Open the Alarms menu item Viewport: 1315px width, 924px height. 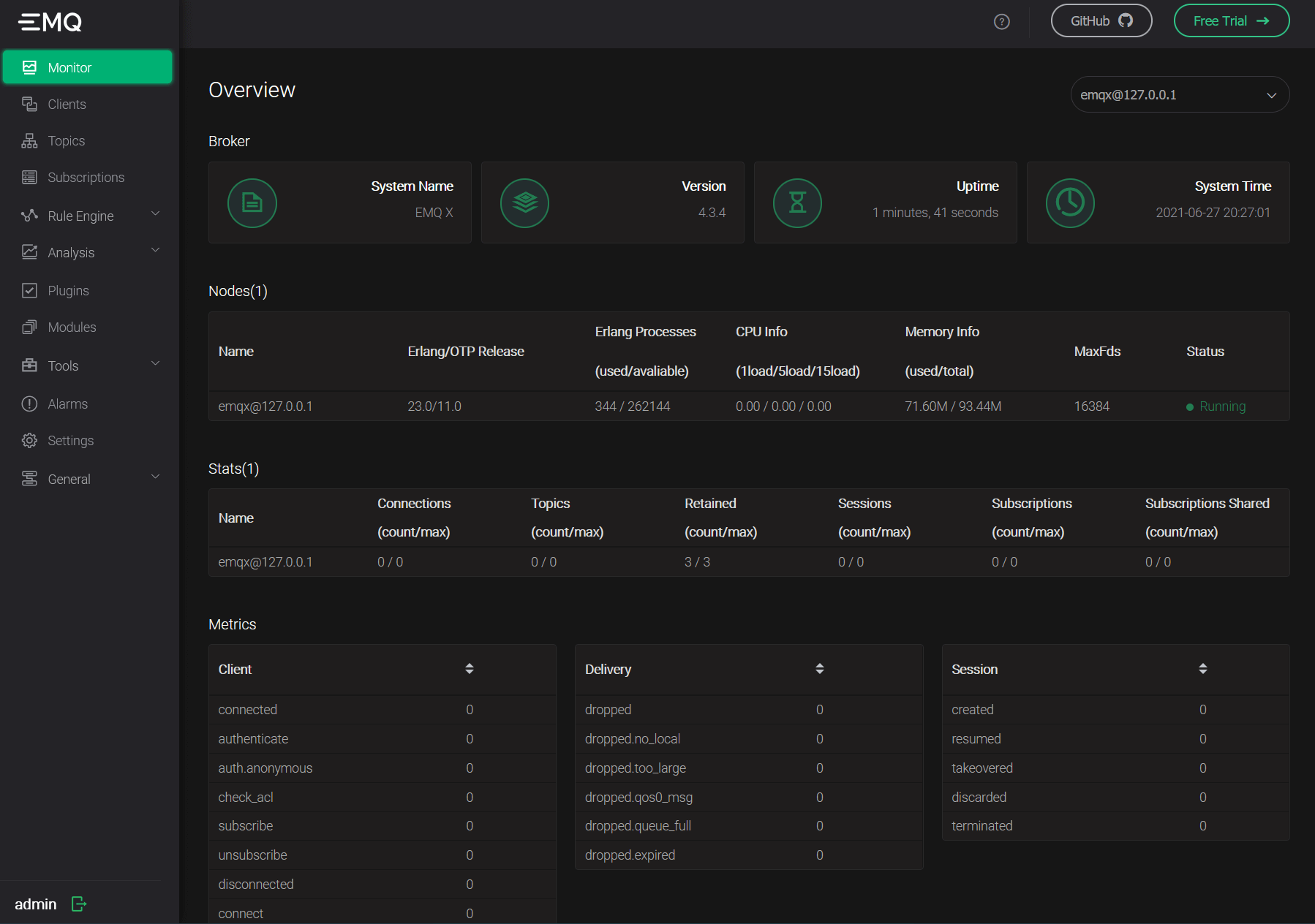pyautogui.click(x=88, y=404)
